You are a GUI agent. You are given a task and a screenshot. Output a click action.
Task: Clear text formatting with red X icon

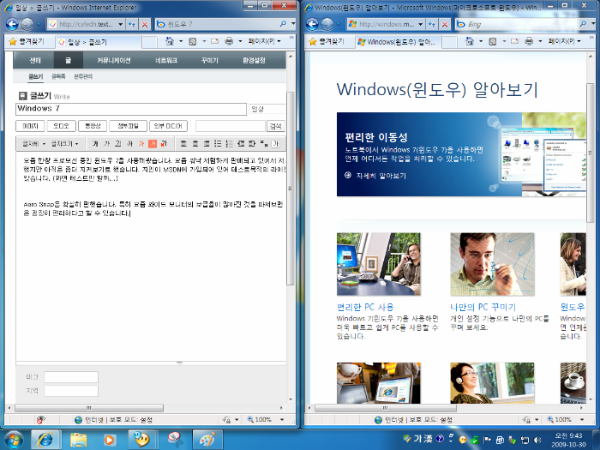[164, 143]
